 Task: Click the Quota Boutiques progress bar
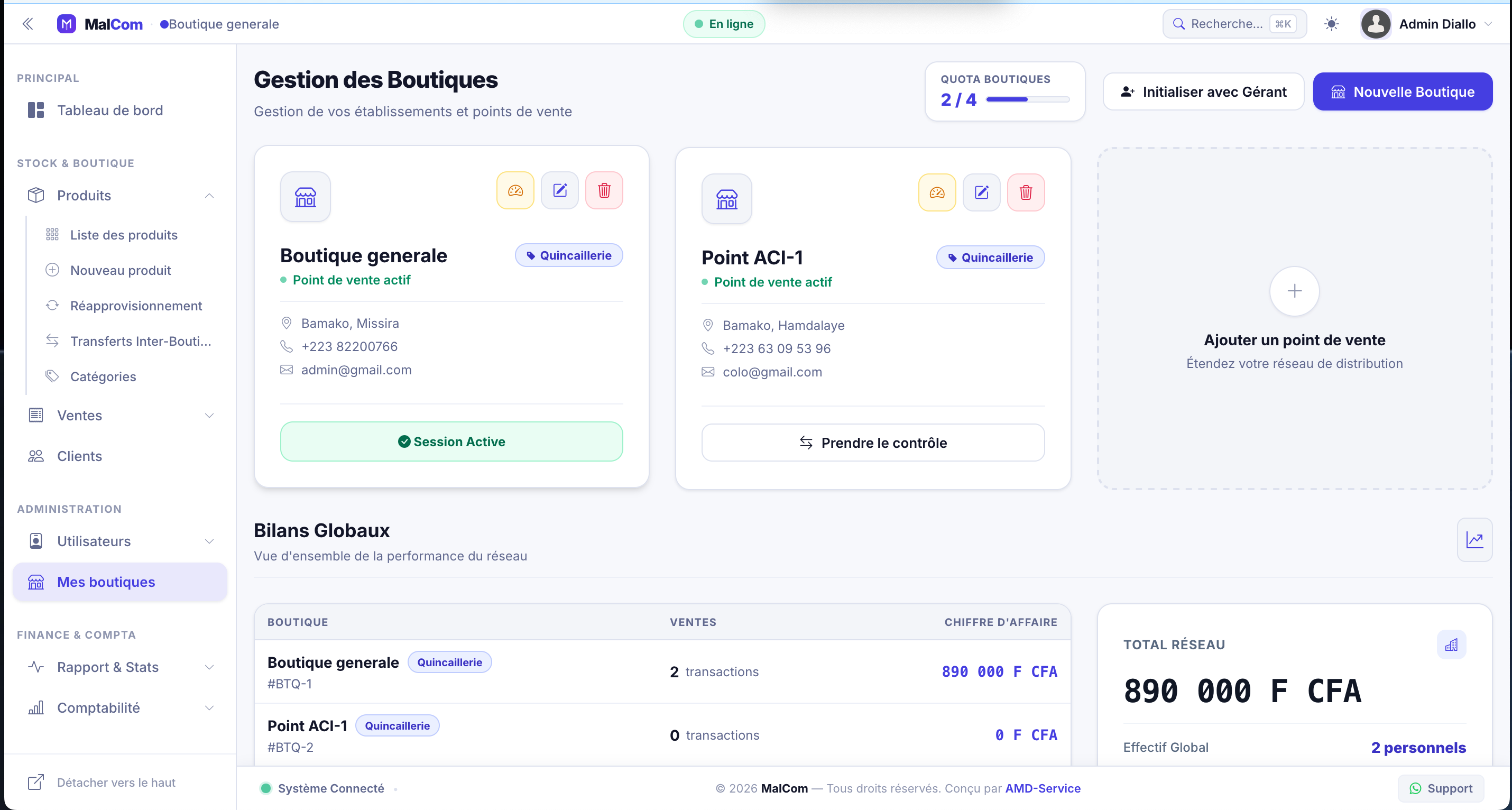tap(1028, 100)
